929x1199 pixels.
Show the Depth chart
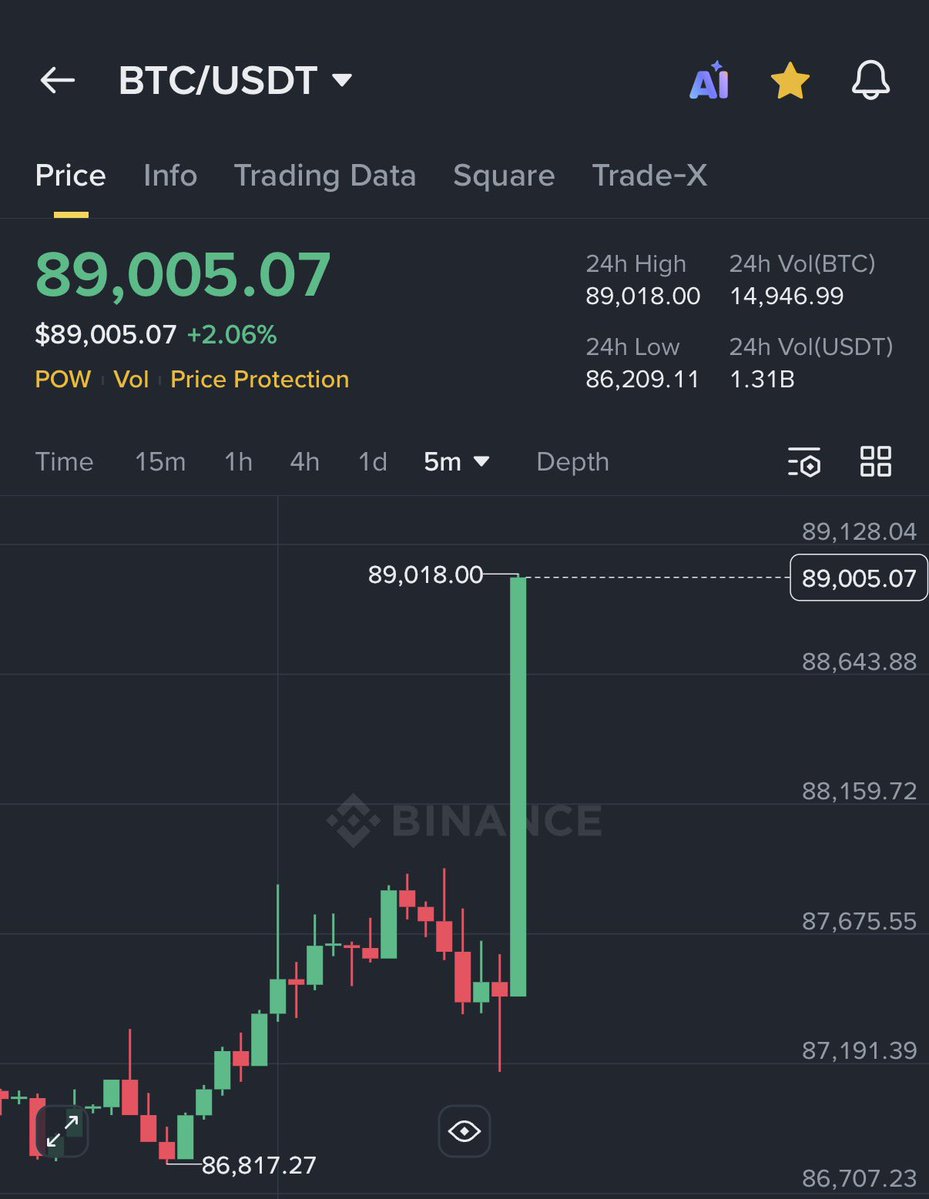click(x=572, y=462)
